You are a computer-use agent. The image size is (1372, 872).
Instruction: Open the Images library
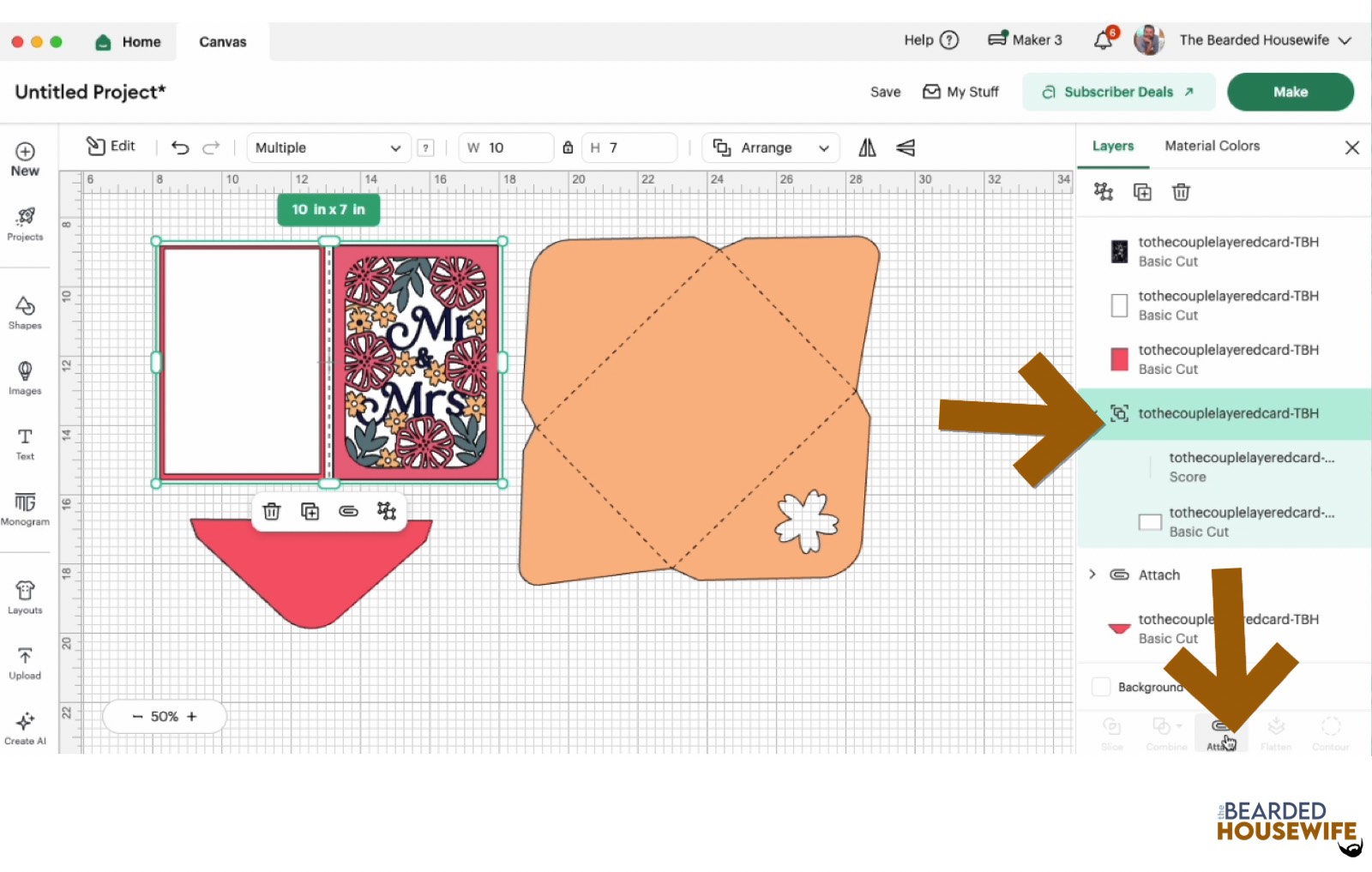[25, 377]
